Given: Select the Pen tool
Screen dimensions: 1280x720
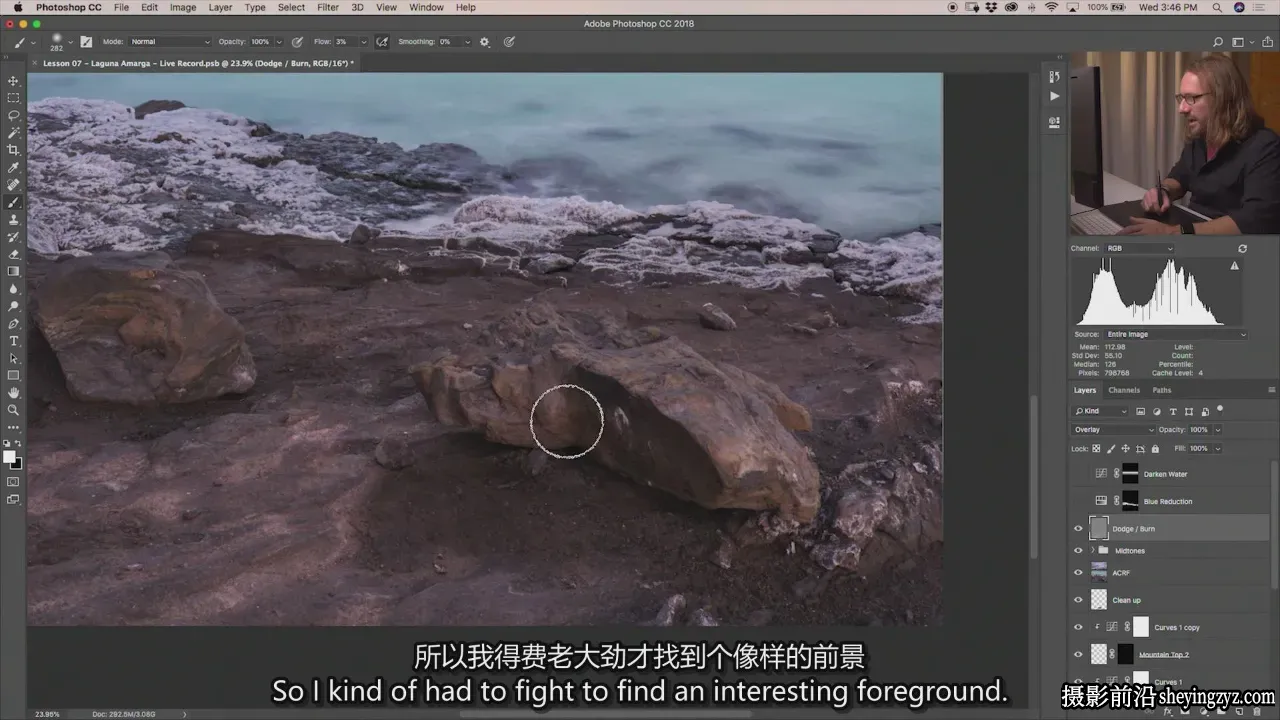Looking at the screenshot, I should click(x=13, y=324).
